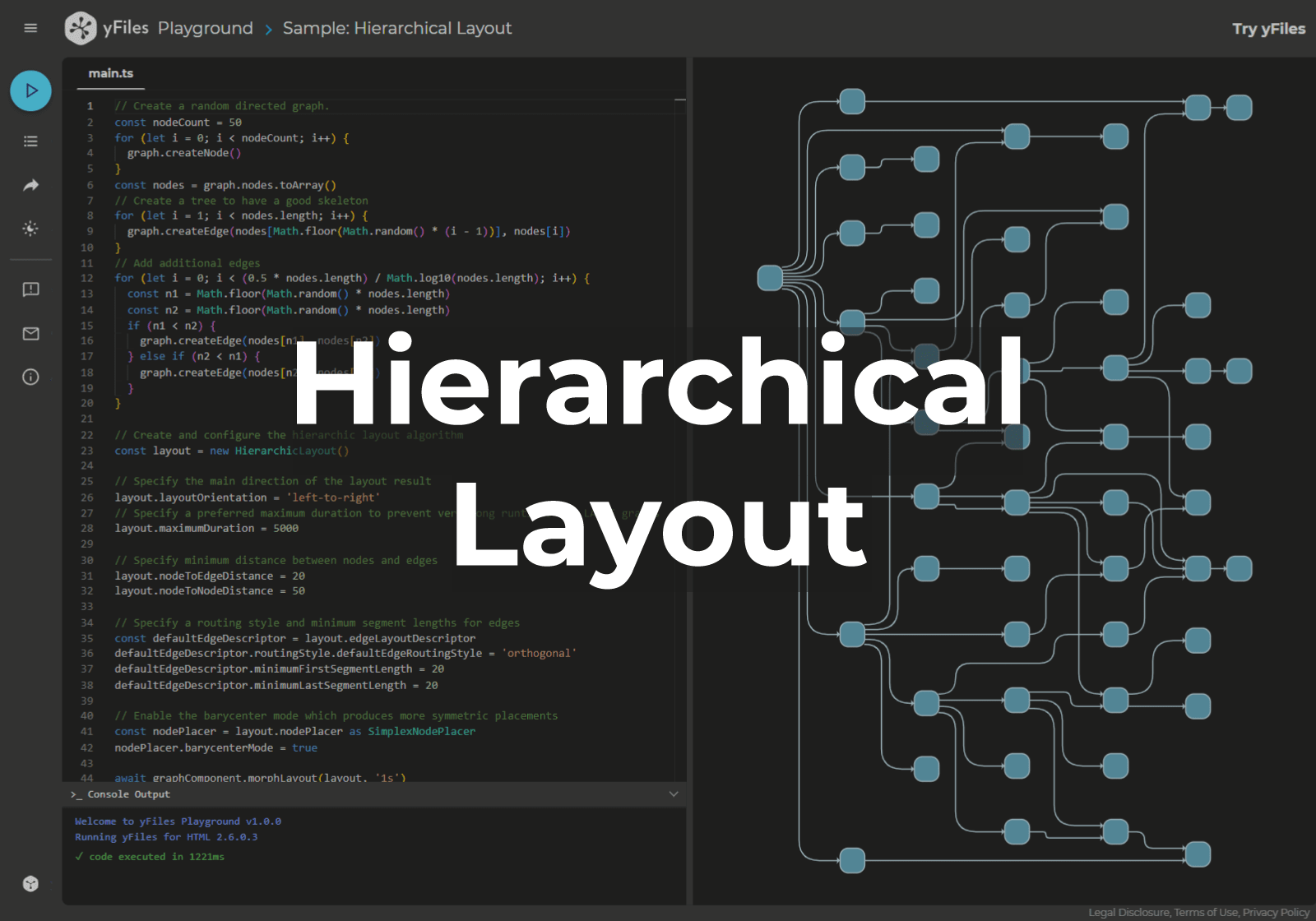The image size is (1316, 921).
Task: Open the info icon in the sidebar
Action: [x=30, y=377]
